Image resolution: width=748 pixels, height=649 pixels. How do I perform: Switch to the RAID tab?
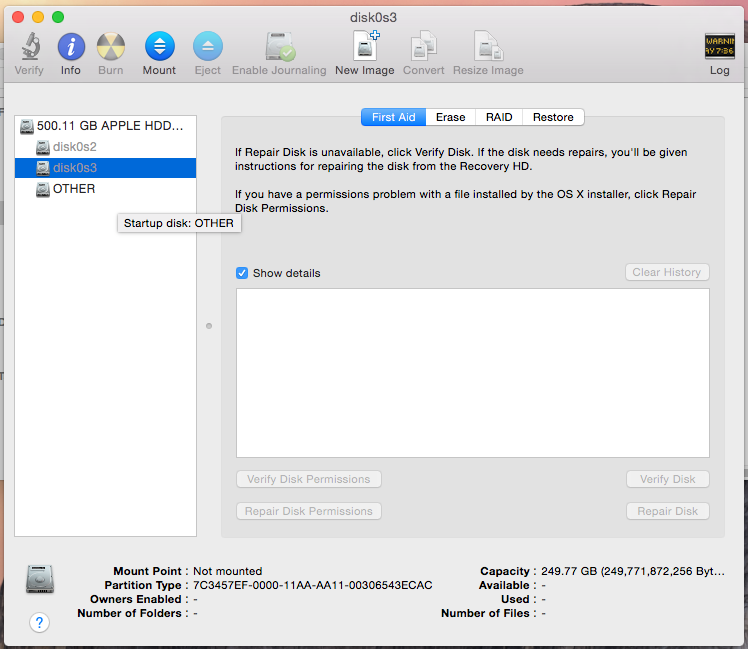point(499,117)
